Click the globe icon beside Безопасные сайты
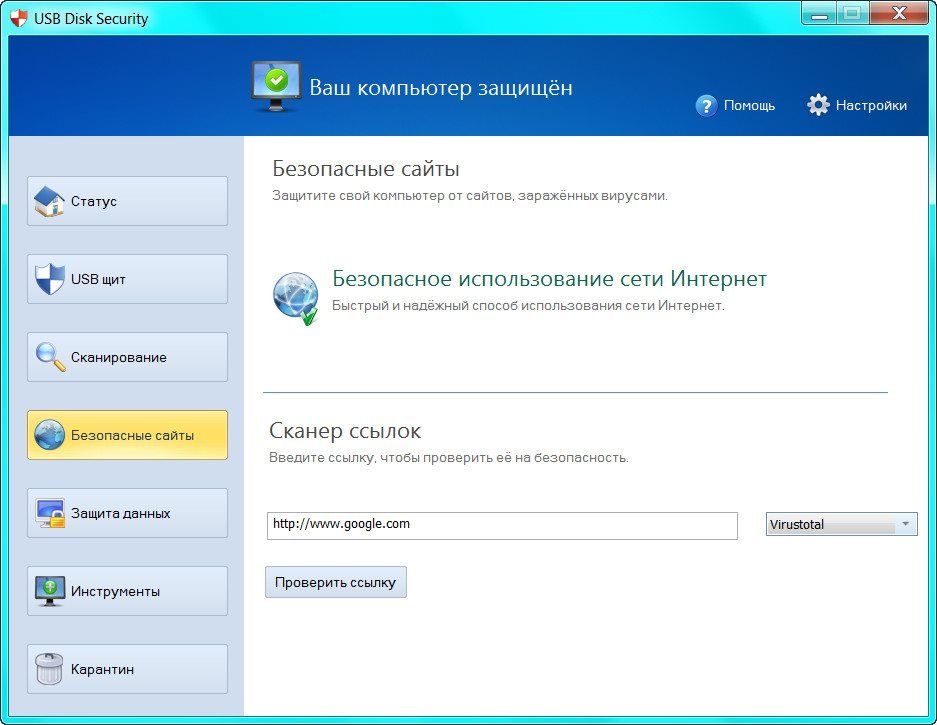The height and width of the screenshot is (725, 937). tap(49, 435)
